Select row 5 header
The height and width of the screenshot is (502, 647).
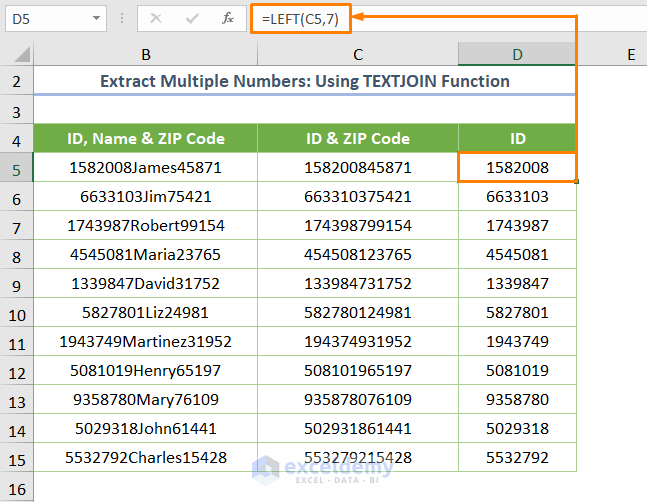pos(17,168)
